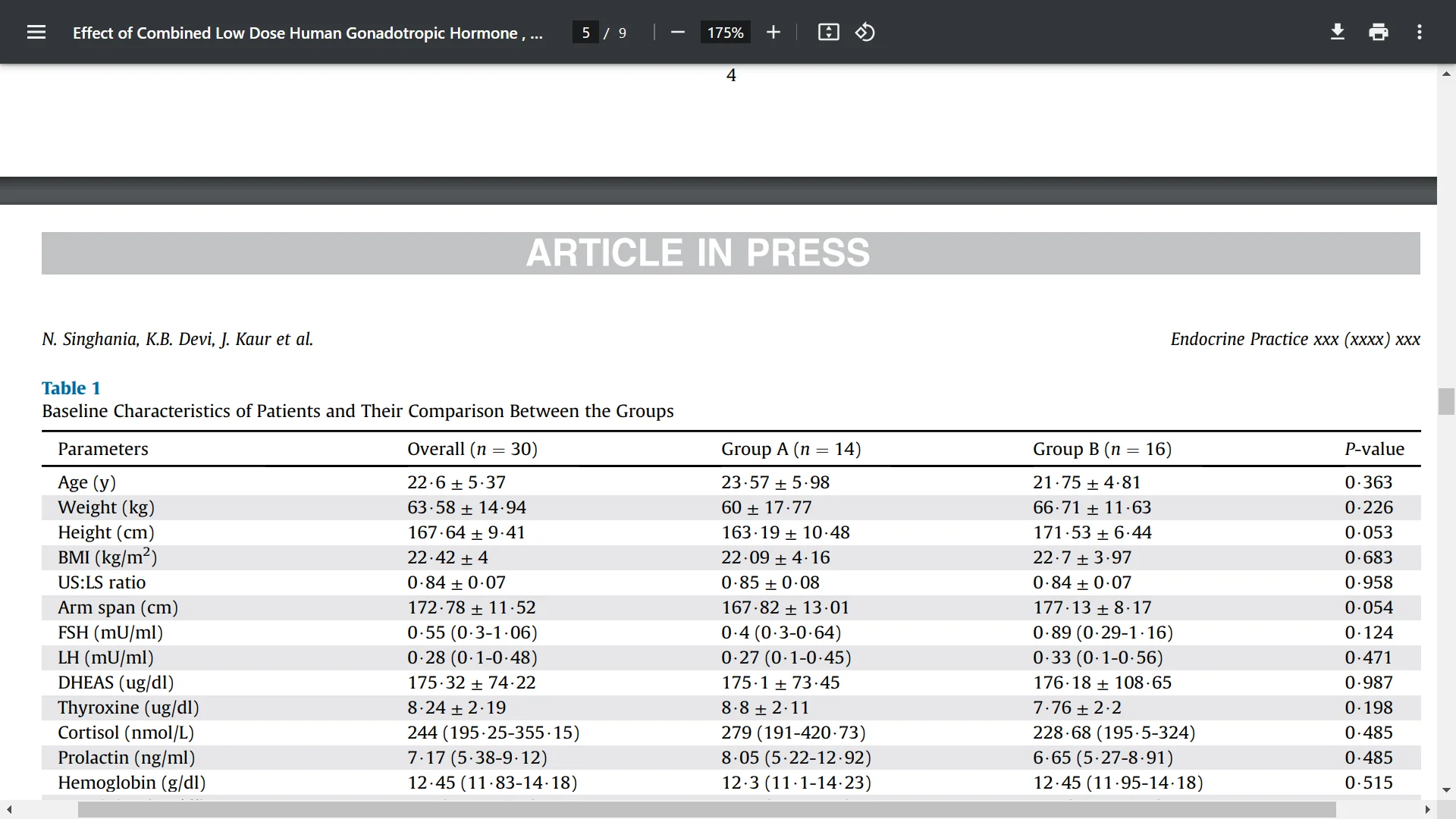Toggle fit to page icon

(x=828, y=33)
